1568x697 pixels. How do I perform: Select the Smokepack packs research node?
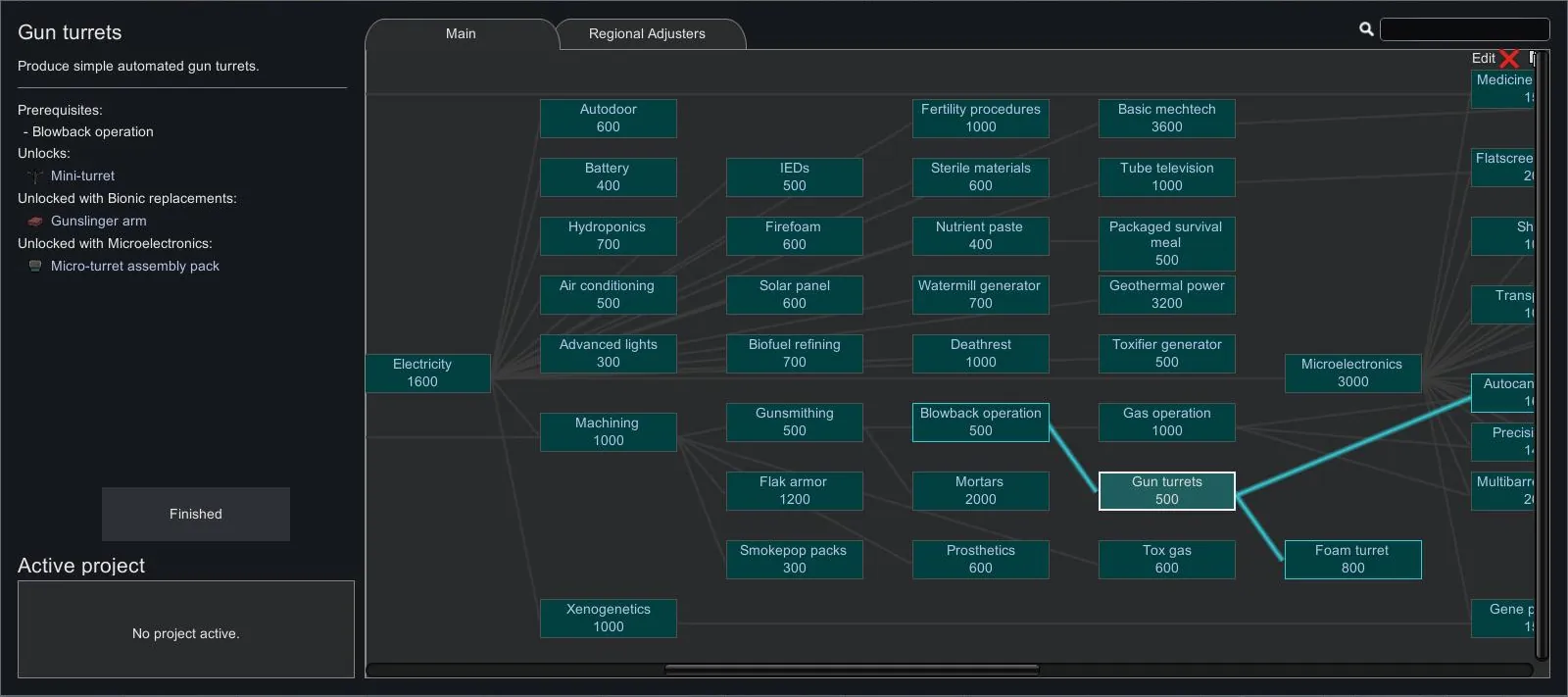tap(794, 560)
